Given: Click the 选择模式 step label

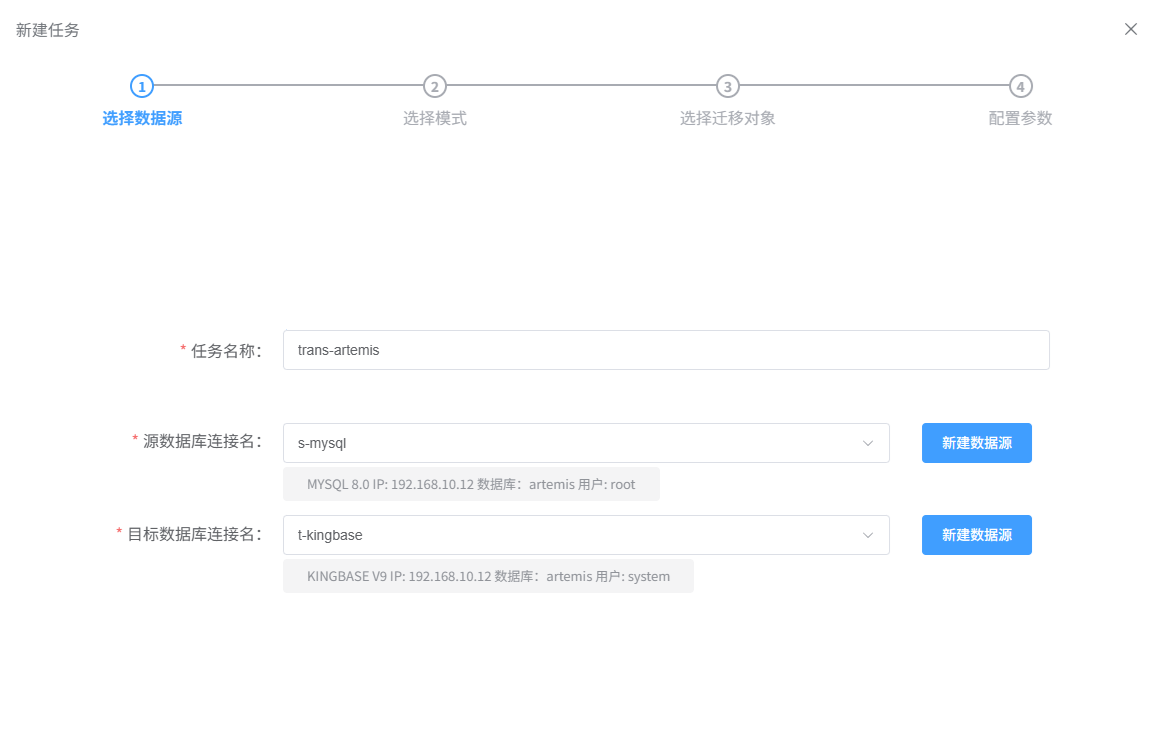Looking at the screenshot, I should tap(435, 118).
